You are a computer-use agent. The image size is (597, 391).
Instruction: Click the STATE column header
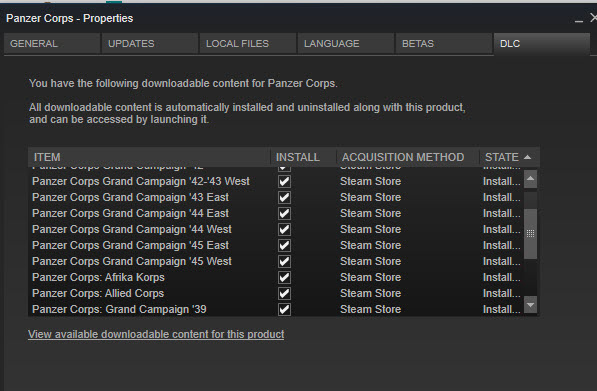(x=509, y=157)
